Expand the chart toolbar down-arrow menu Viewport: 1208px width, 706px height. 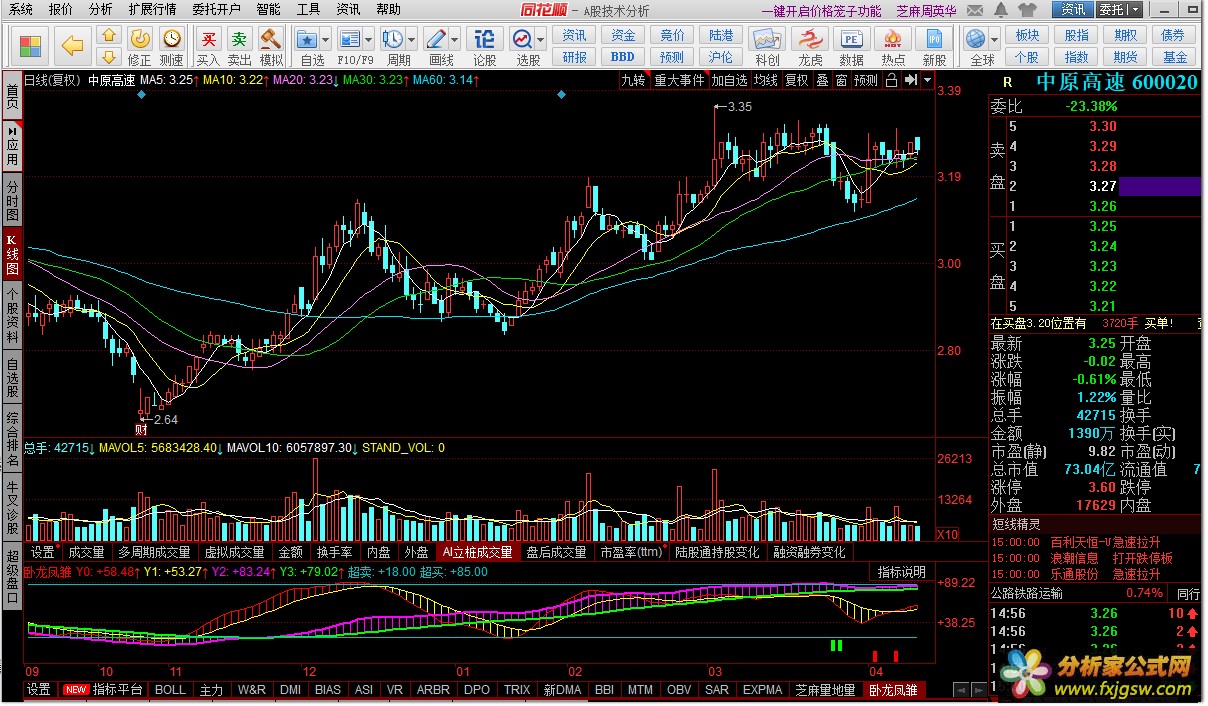928,80
